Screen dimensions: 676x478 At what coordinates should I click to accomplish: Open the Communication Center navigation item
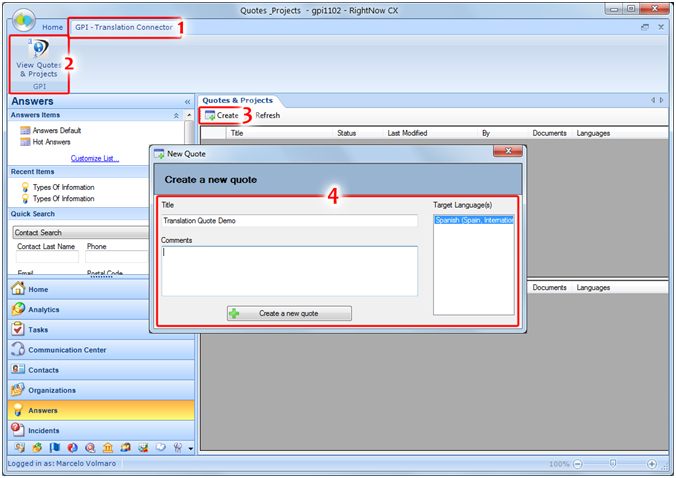pos(66,350)
